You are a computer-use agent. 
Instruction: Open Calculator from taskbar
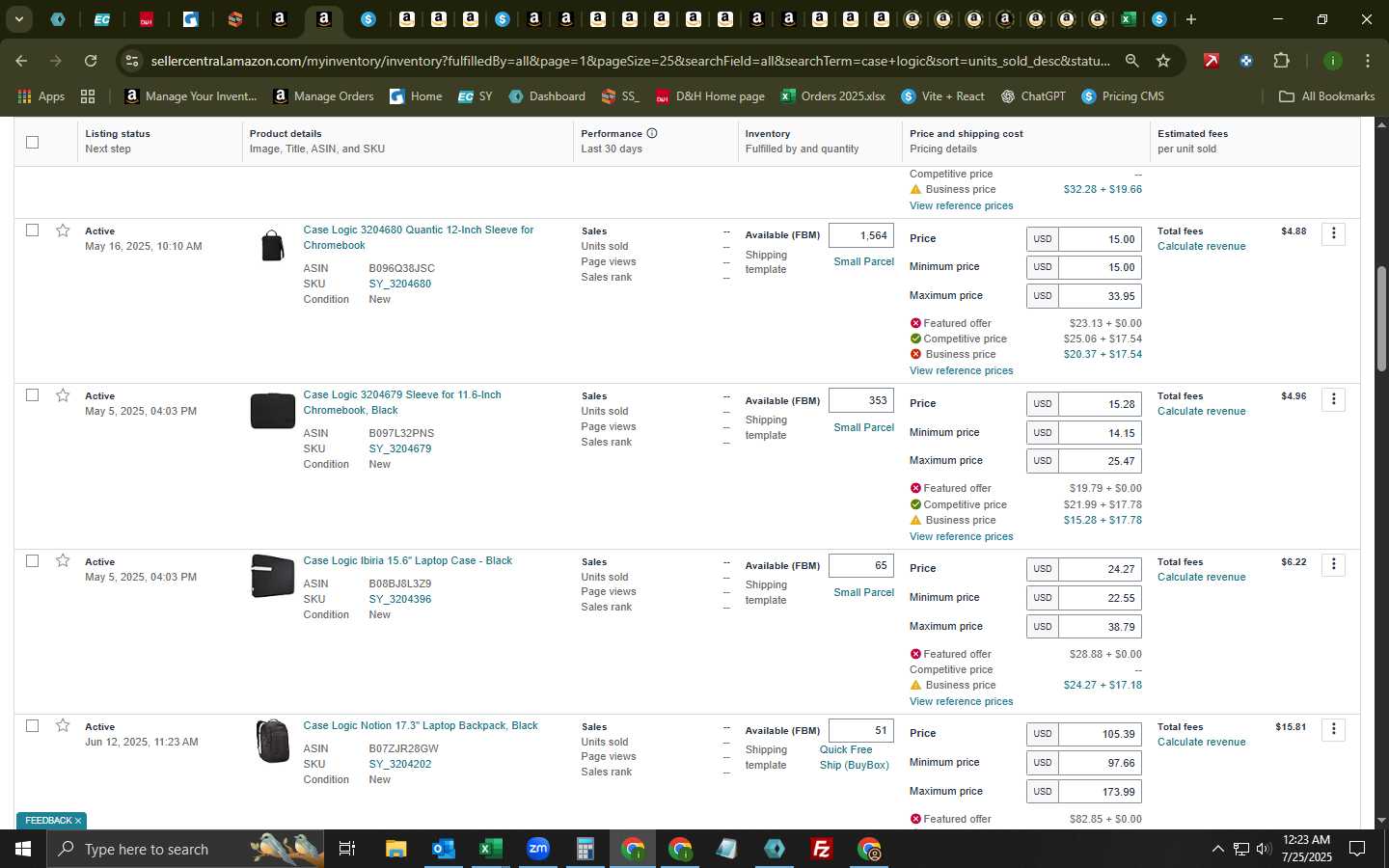coord(585,849)
